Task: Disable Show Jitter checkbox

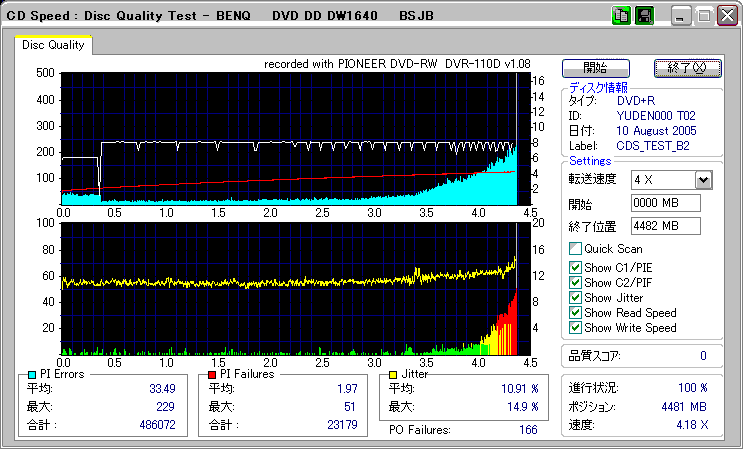Action: pos(575,298)
